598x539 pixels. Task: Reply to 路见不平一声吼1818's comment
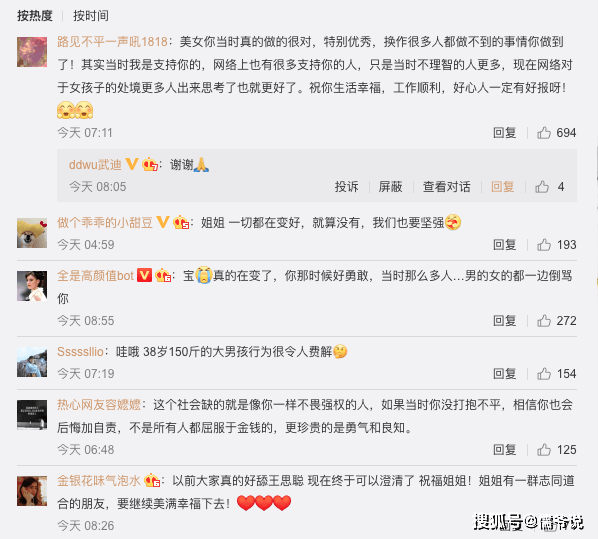(x=505, y=133)
